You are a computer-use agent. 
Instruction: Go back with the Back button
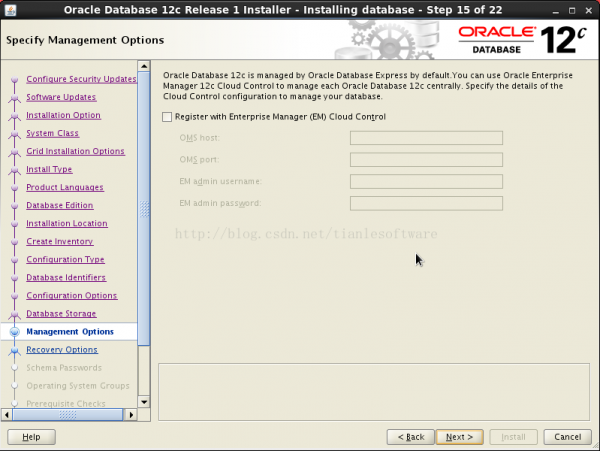pos(411,437)
